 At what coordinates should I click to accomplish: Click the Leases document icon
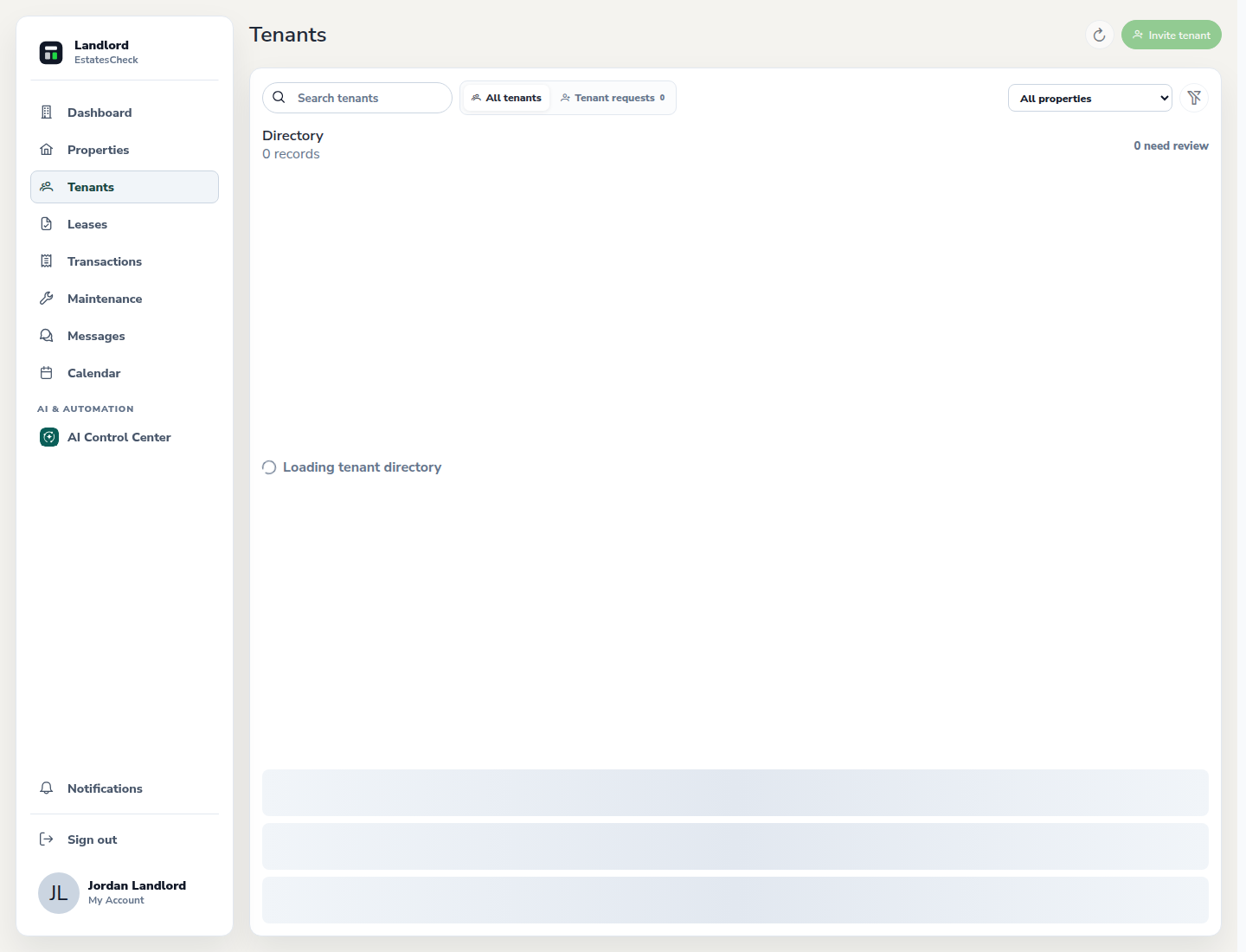pos(47,224)
